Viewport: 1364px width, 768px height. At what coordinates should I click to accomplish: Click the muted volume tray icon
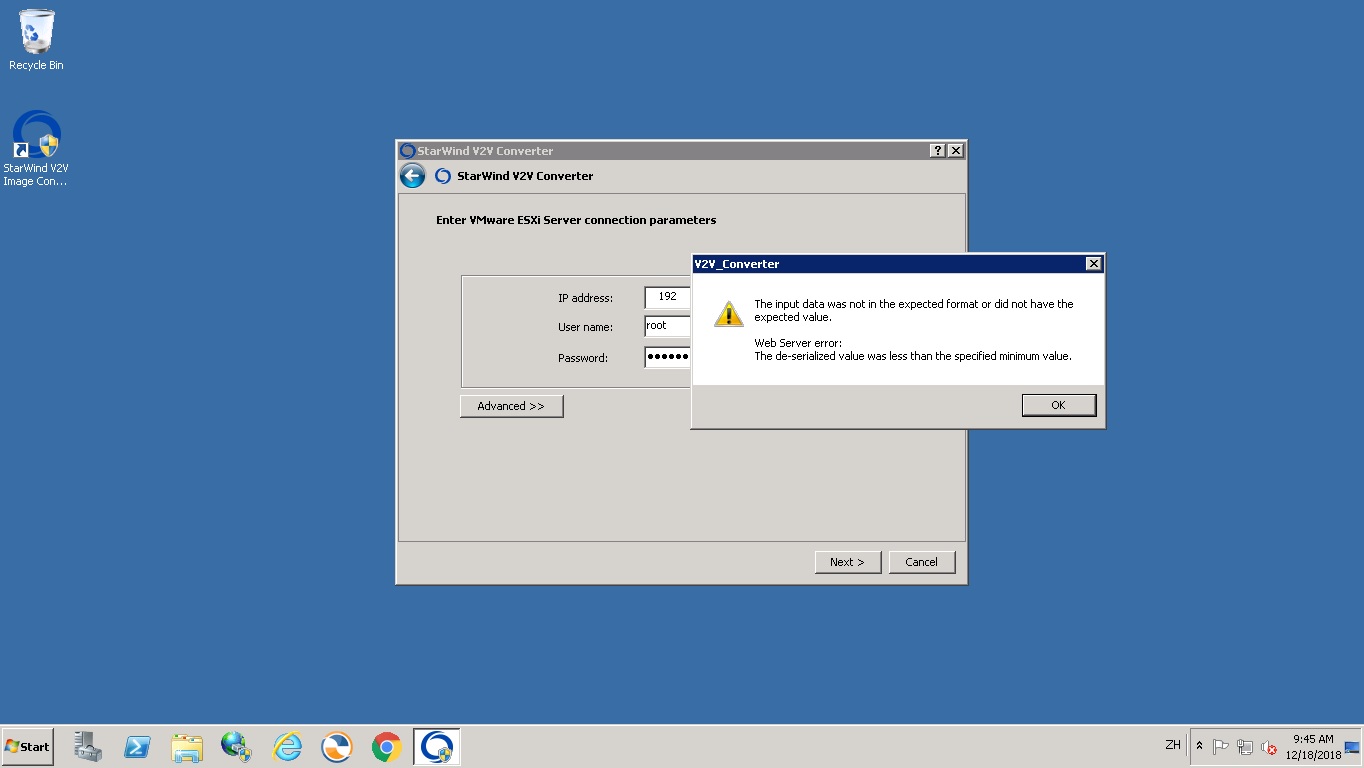(1269, 747)
